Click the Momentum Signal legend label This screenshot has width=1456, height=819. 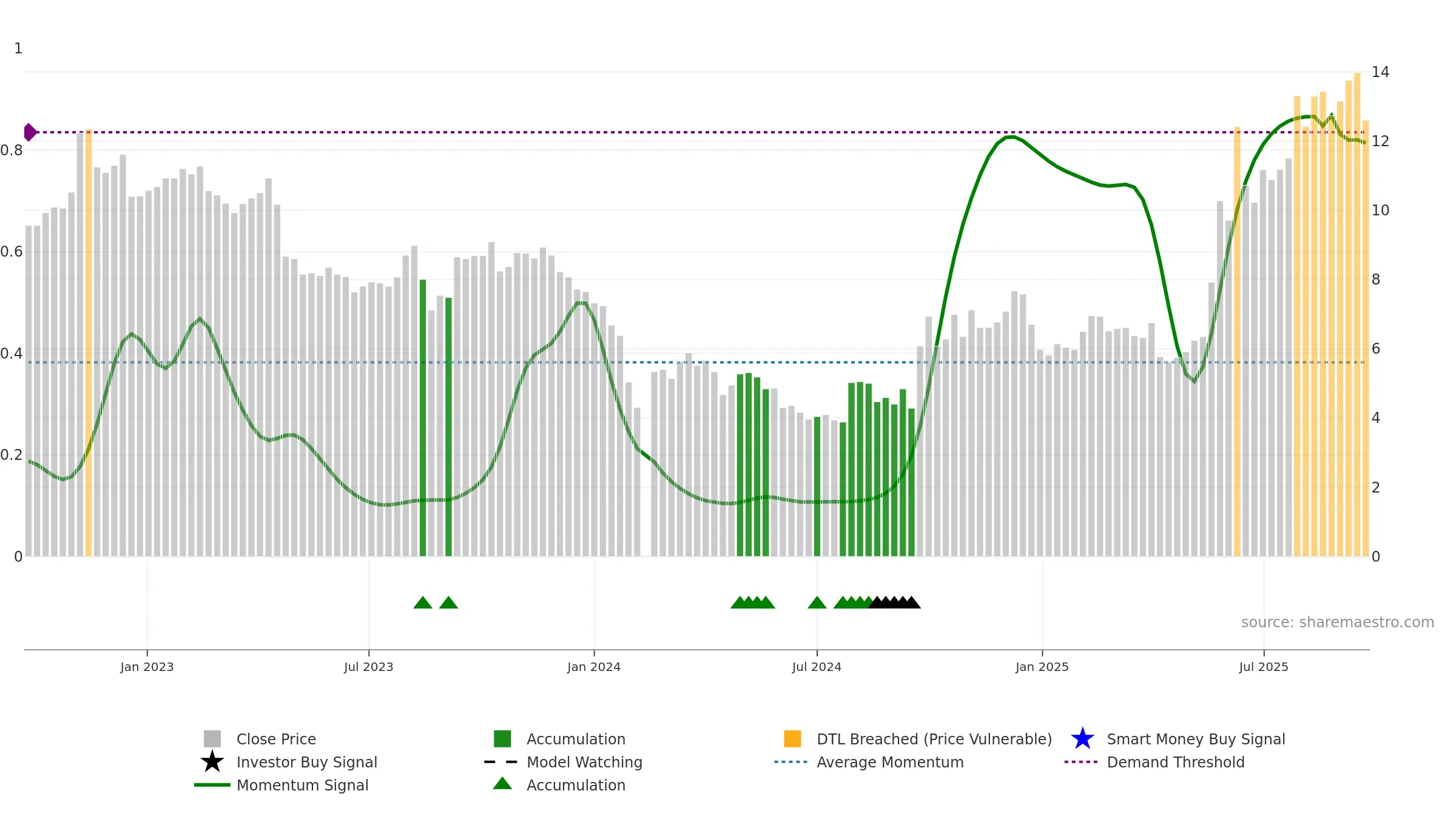[302, 785]
